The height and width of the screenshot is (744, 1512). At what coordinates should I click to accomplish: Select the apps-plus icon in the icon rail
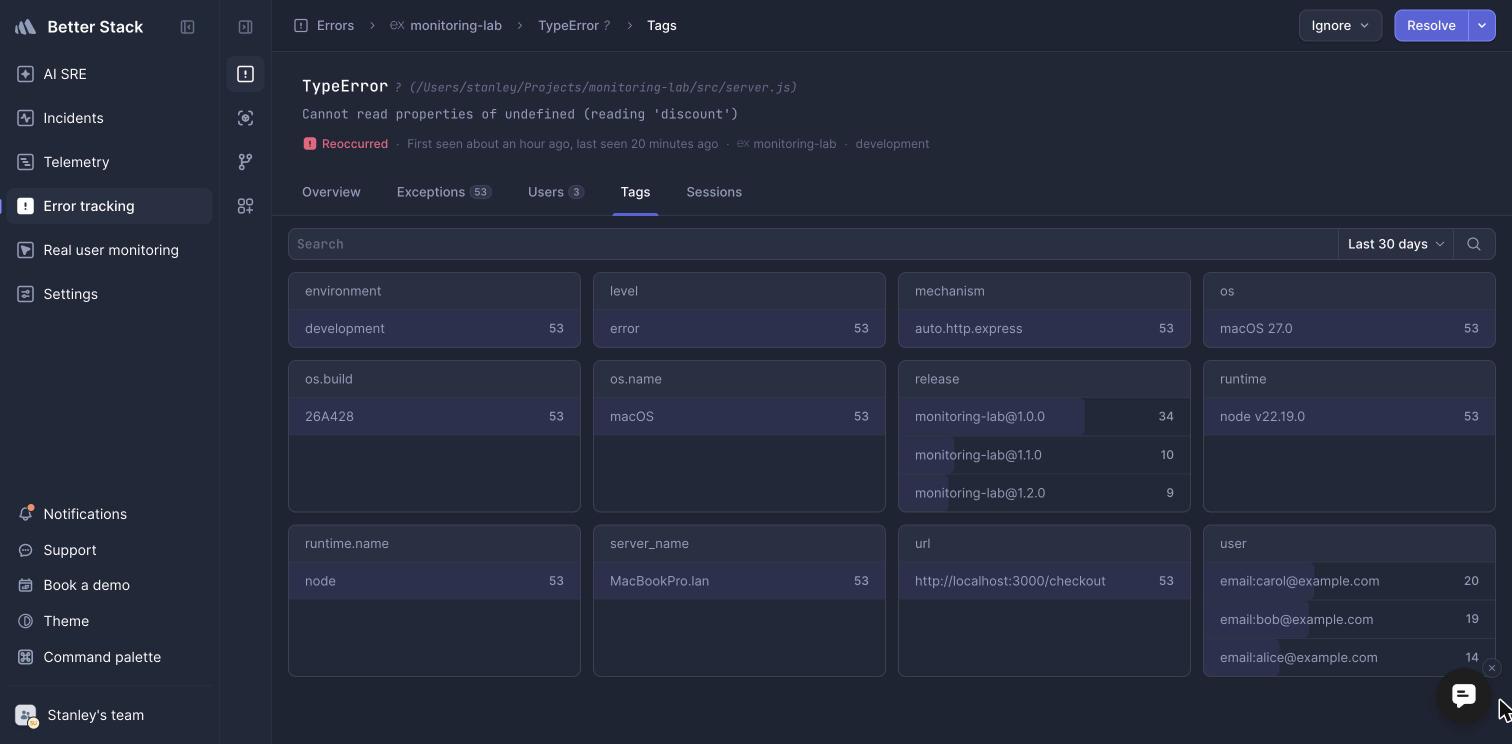[x=245, y=206]
